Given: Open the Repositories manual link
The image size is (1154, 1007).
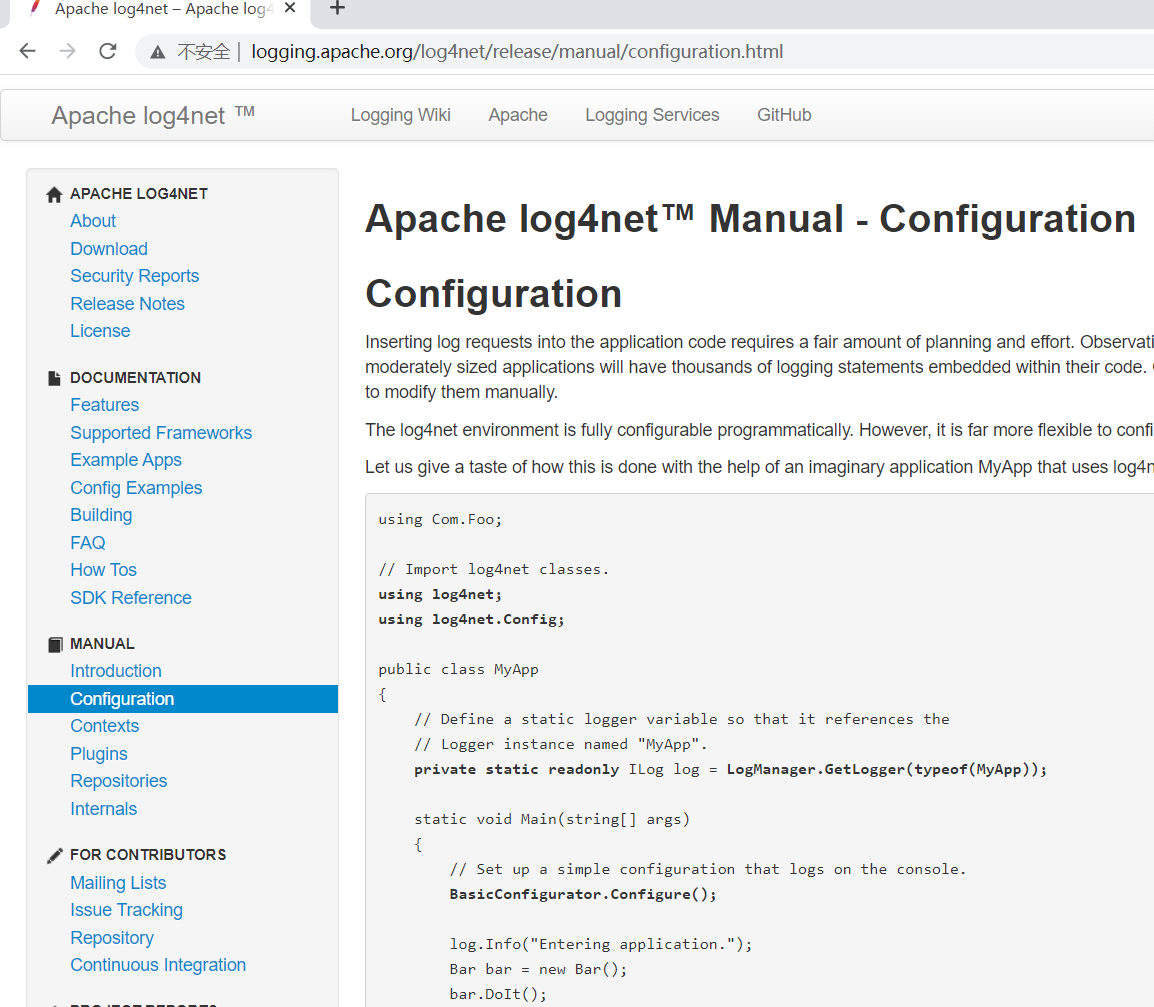Looking at the screenshot, I should (x=118, y=781).
